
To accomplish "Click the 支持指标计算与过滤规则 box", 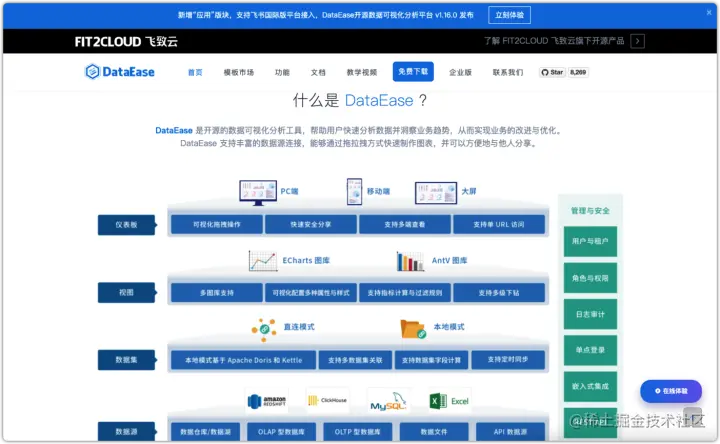I will tap(405, 292).
